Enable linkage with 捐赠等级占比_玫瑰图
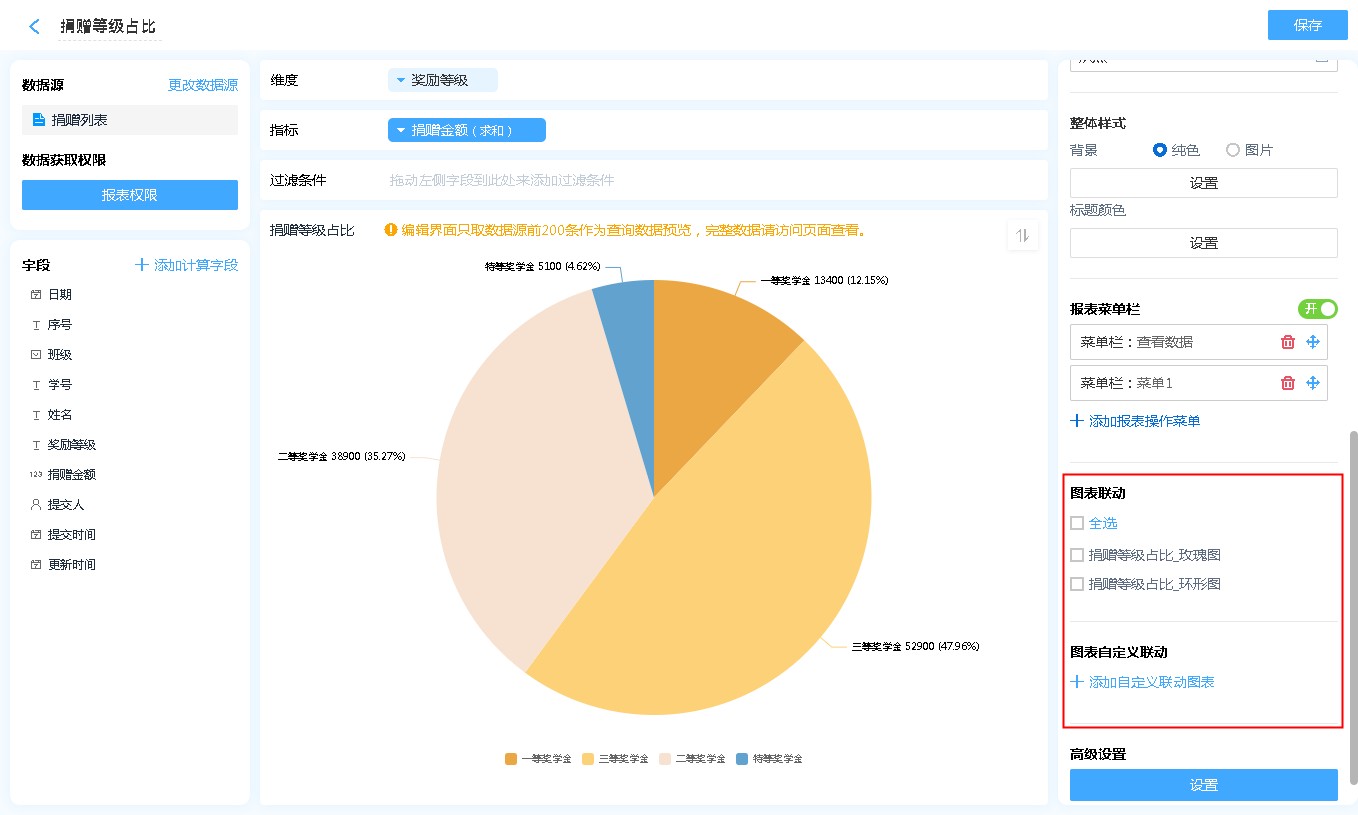Image resolution: width=1358 pixels, height=815 pixels. pyautogui.click(x=1077, y=555)
